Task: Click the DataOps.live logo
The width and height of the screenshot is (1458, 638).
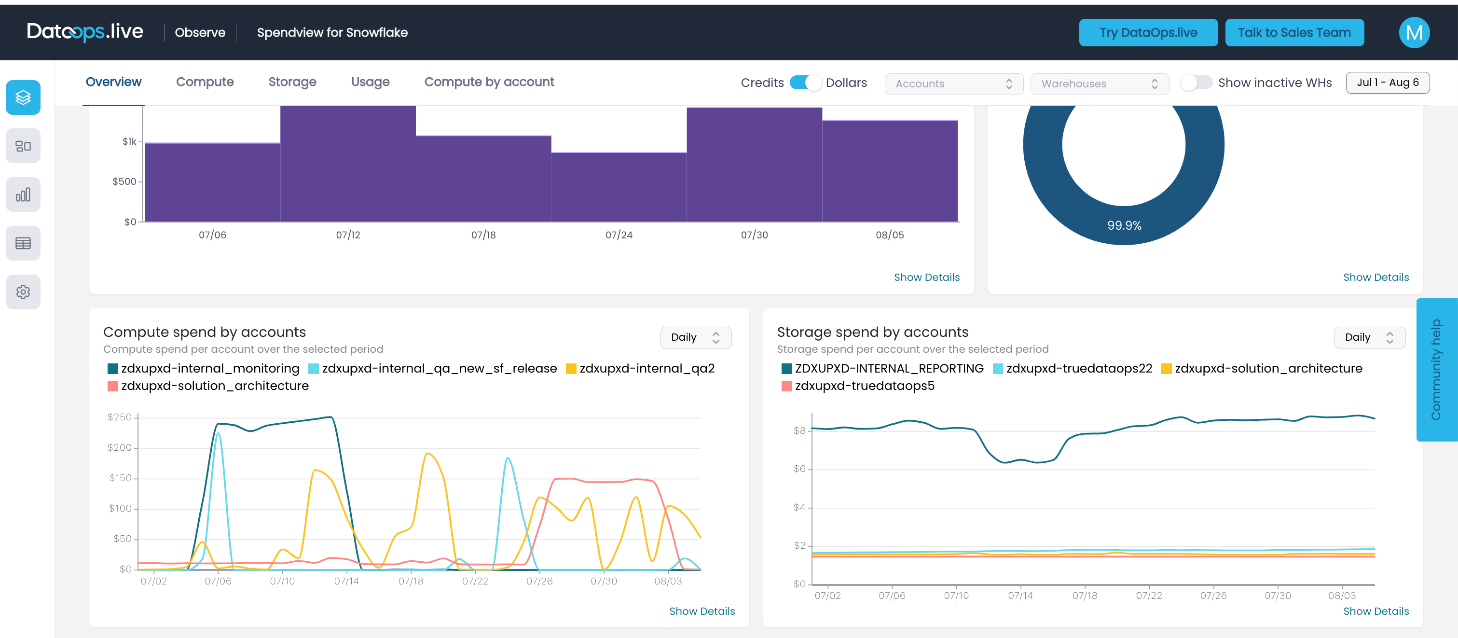Action: click(x=85, y=32)
